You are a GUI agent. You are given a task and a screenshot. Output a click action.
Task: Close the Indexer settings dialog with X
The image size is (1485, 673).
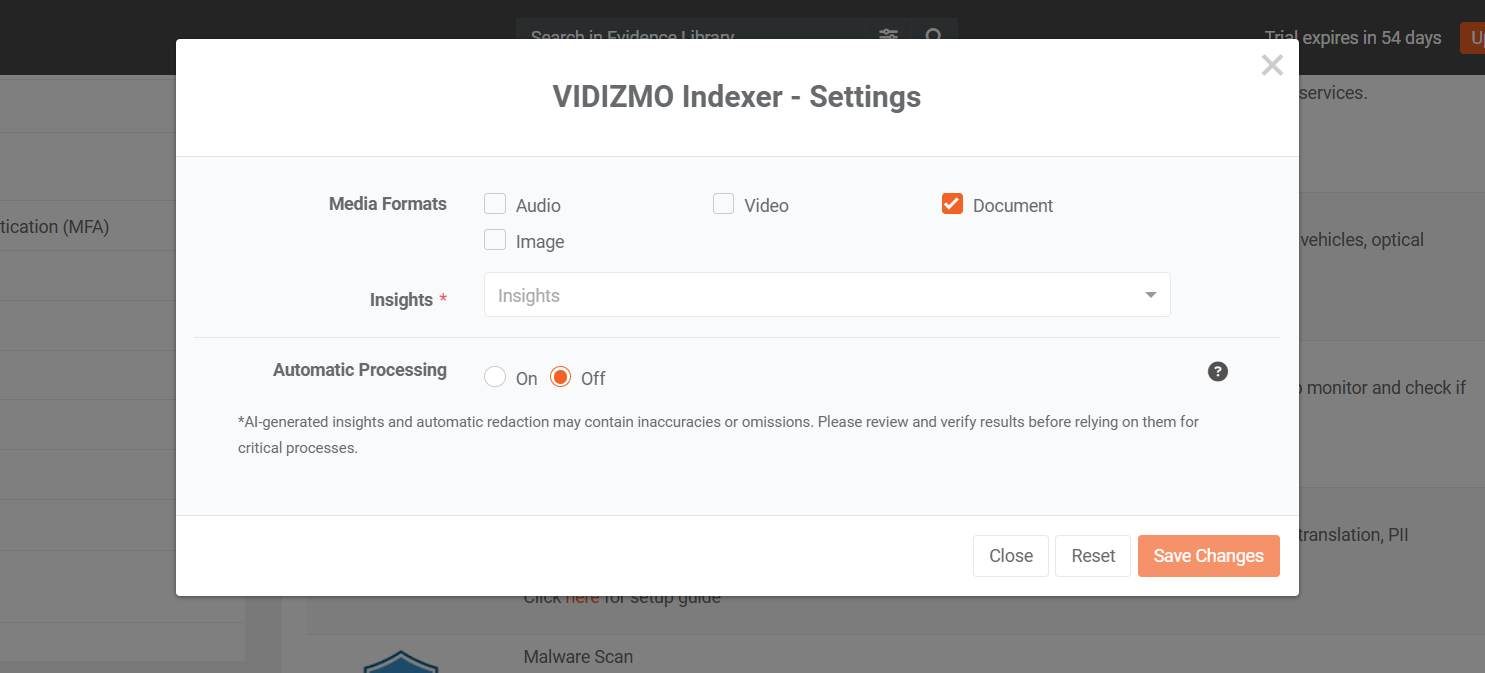tap(1271, 66)
